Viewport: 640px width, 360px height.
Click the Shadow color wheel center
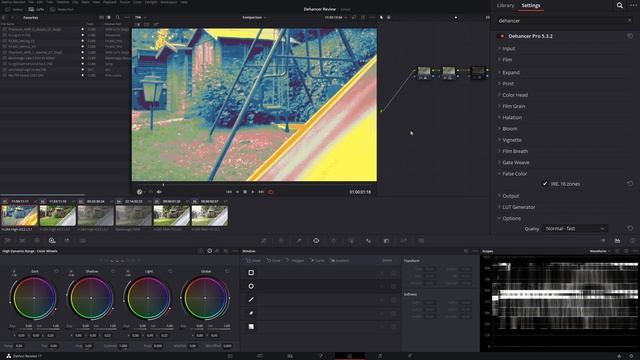tap(91, 298)
